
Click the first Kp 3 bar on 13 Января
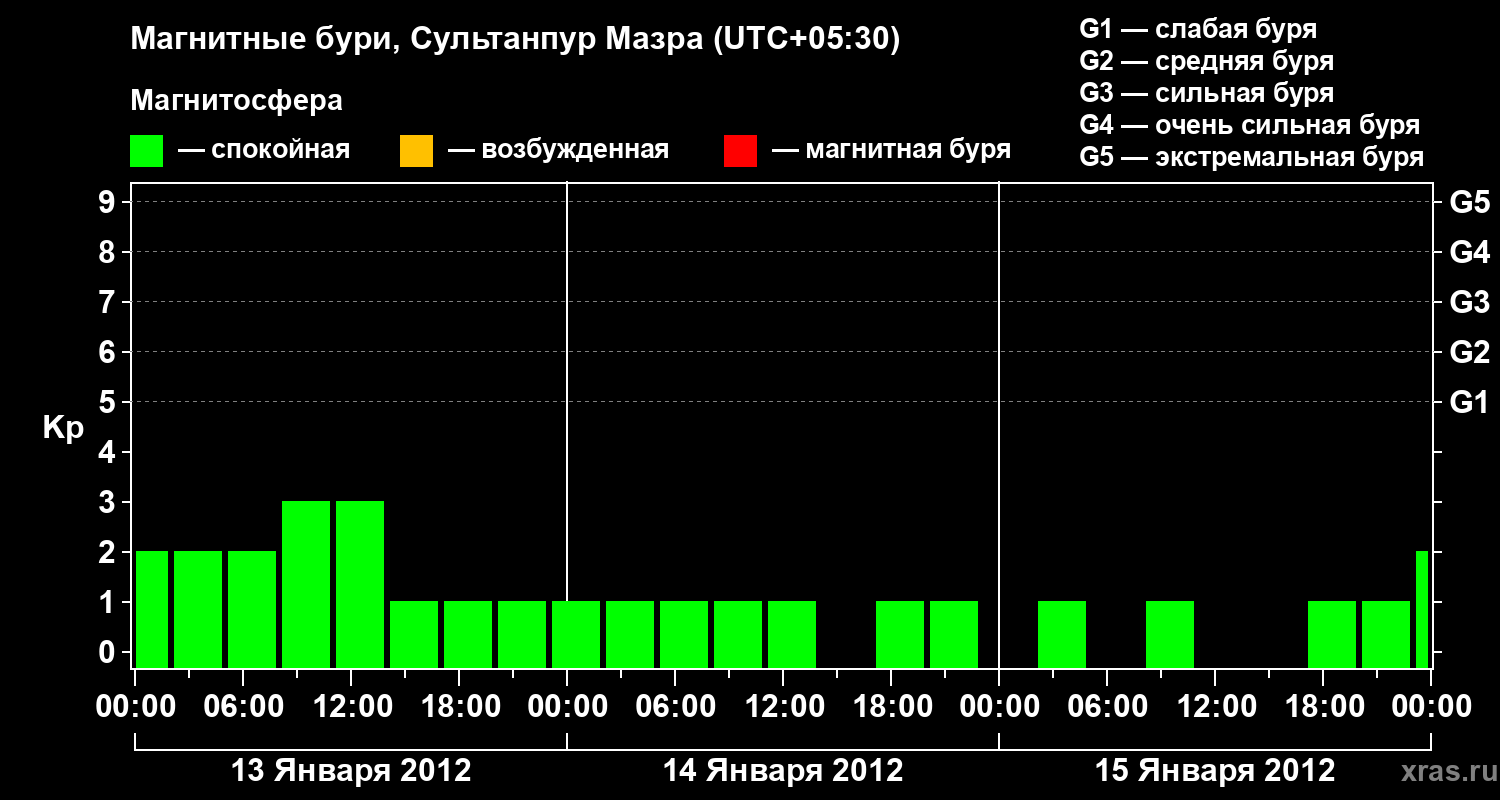click(x=306, y=584)
